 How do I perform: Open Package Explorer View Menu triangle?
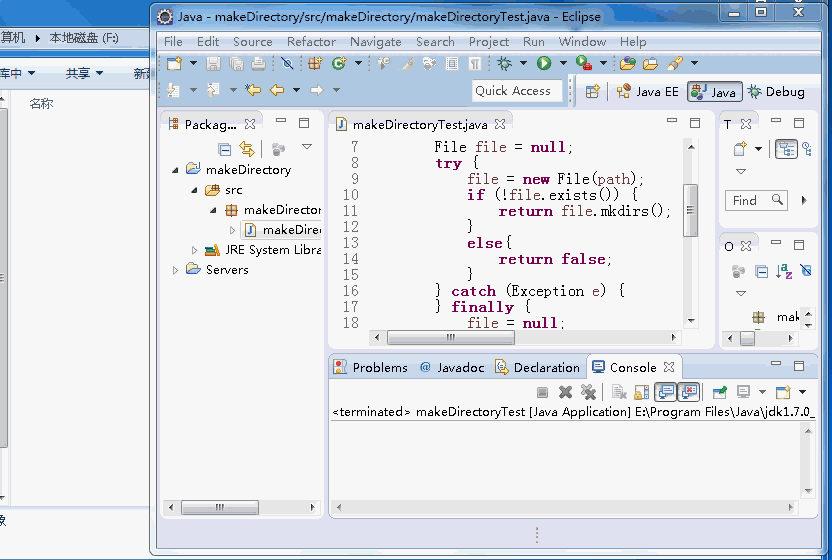click(307, 146)
